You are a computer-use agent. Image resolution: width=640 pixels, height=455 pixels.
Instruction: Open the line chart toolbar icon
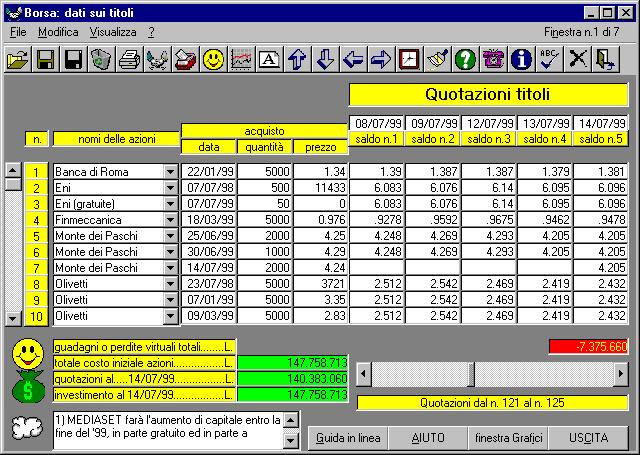tap(241, 60)
